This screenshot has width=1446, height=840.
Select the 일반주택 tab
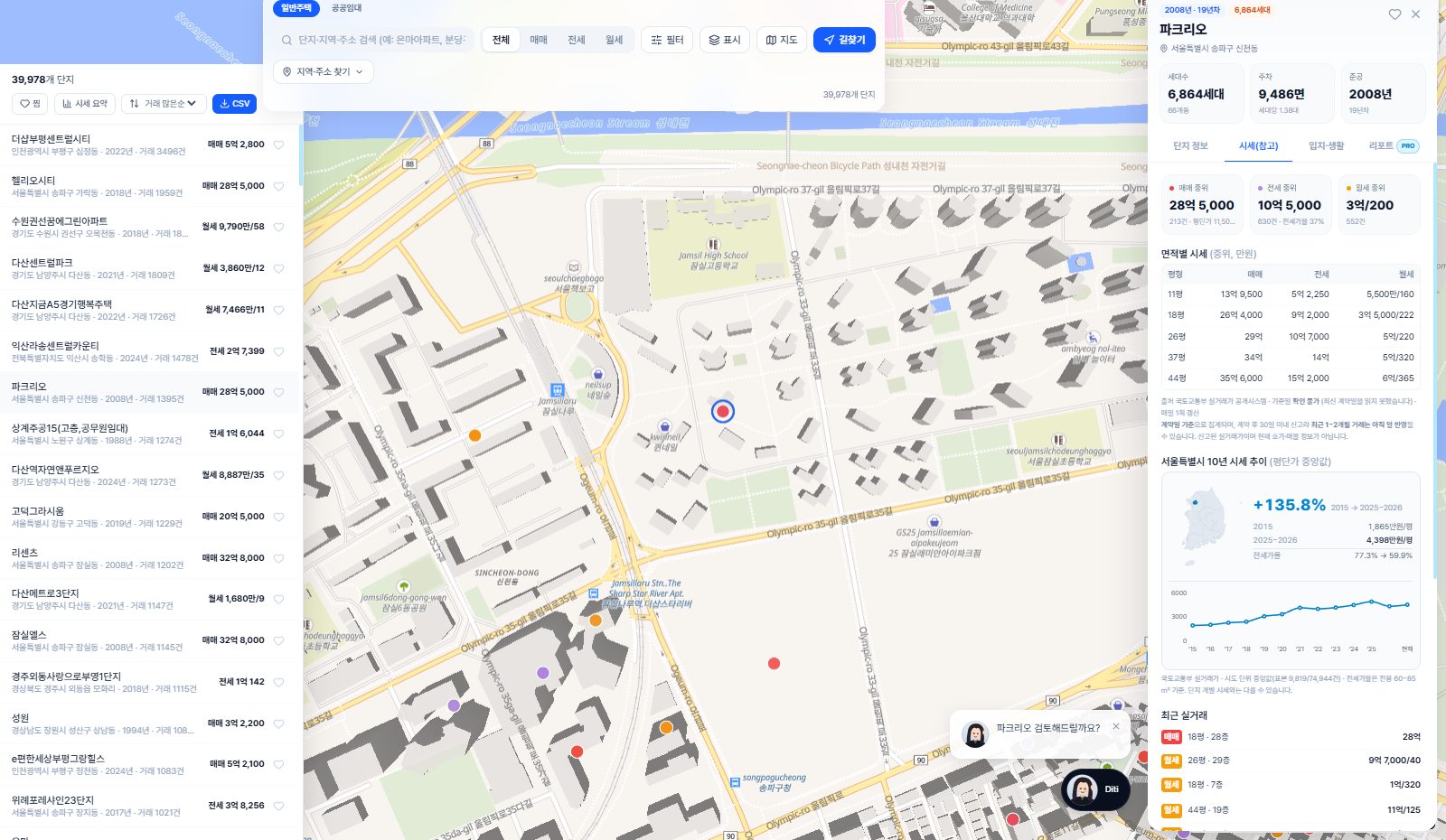click(x=296, y=8)
